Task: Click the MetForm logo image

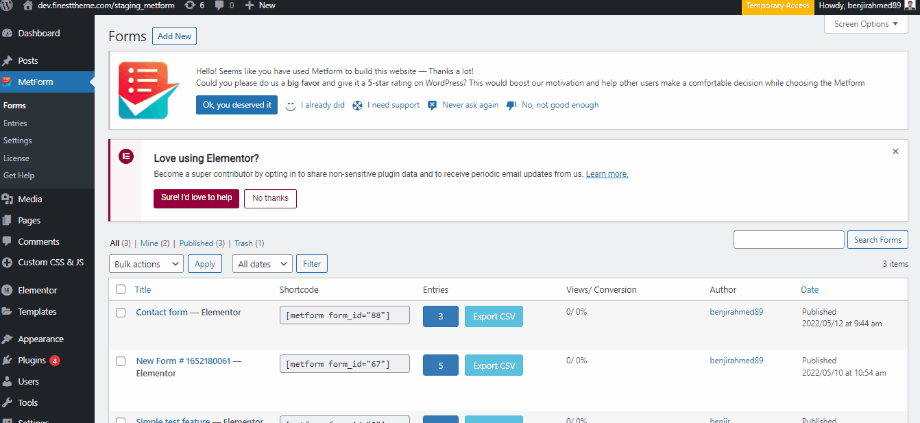Action: [148, 90]
